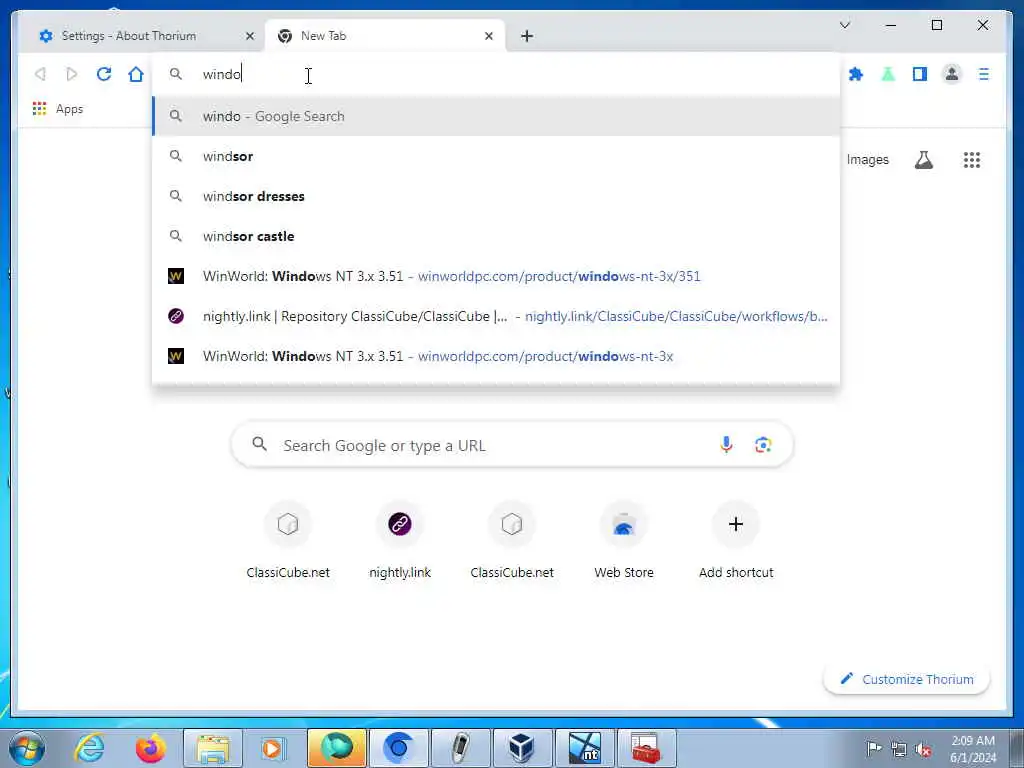The width and height of the screenshot is (1024, 768).
Task: Open Windows Explorer folder in taskbar
Action: click(213, 748)
